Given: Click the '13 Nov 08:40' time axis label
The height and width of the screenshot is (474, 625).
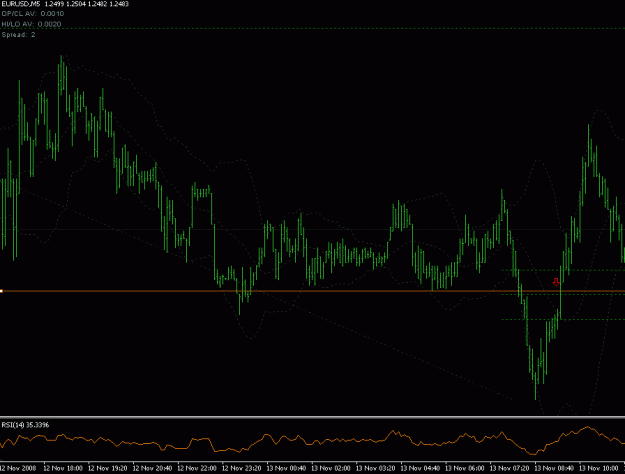Looking at the screenshot, I should pyautogui.click(x=554, y=468).
